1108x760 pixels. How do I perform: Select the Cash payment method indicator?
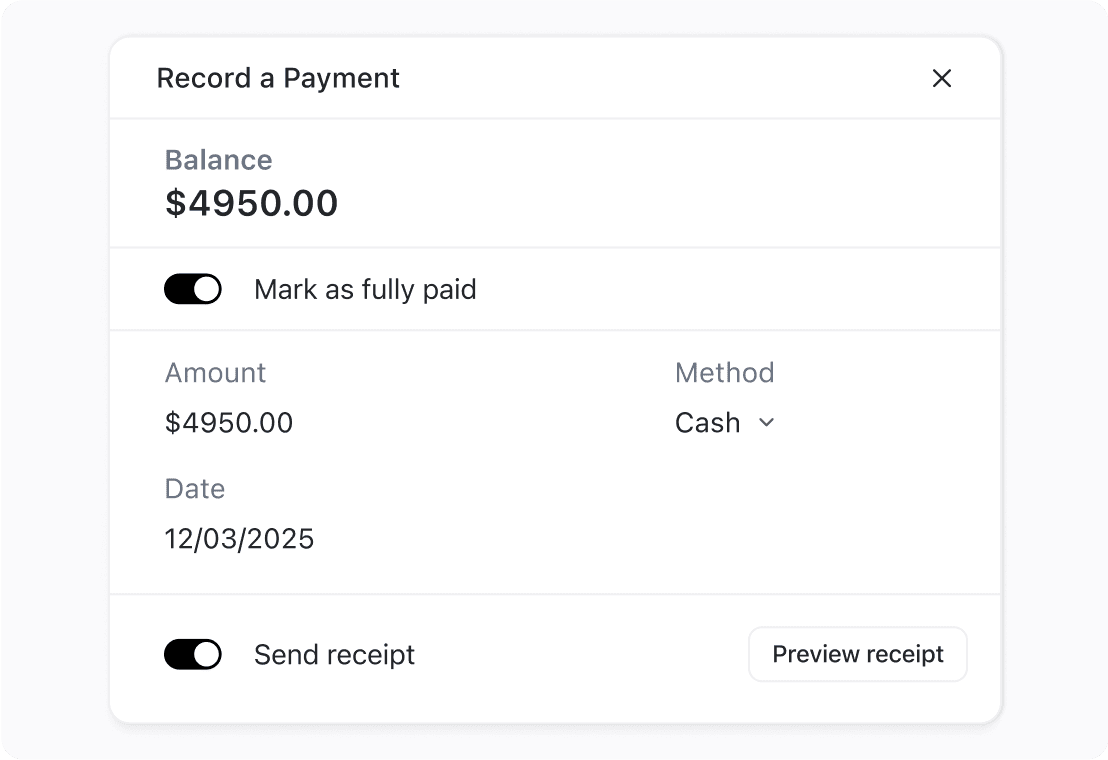coord(706,423)
